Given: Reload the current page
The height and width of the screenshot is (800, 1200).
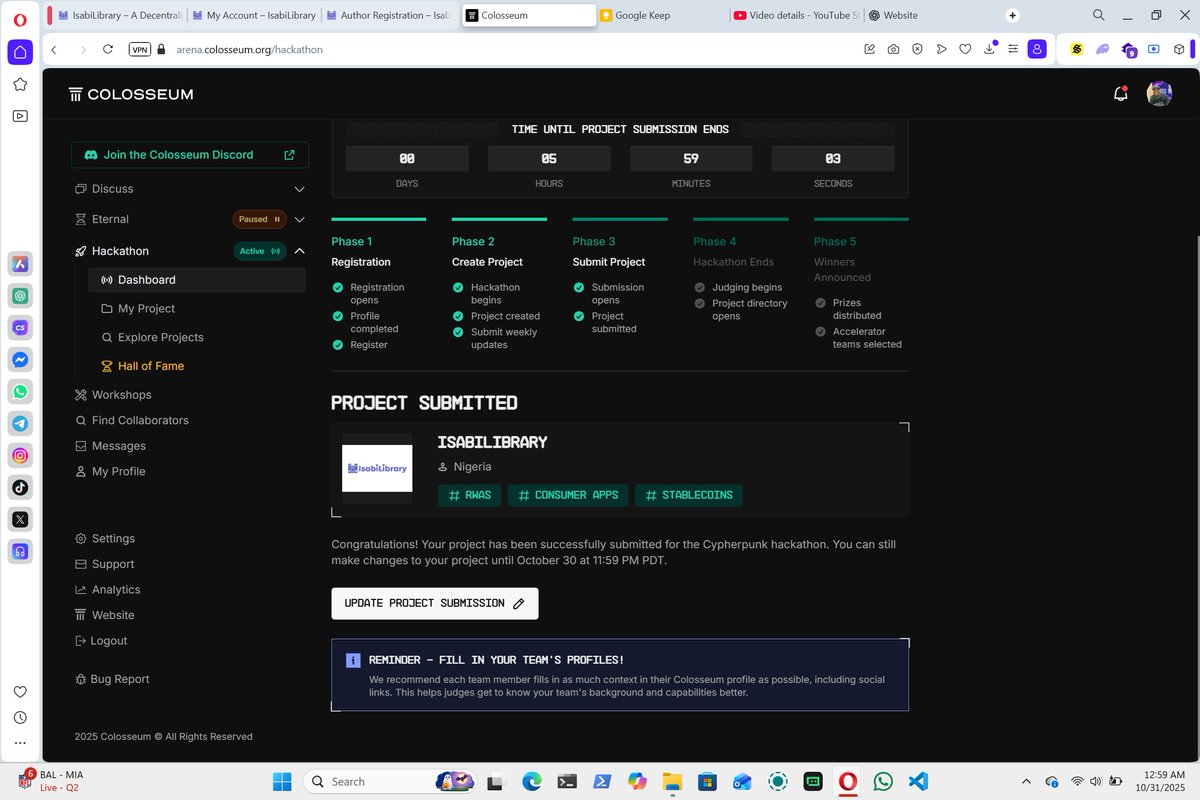Looking at the screenshot, I should click(x=108, y=49).
